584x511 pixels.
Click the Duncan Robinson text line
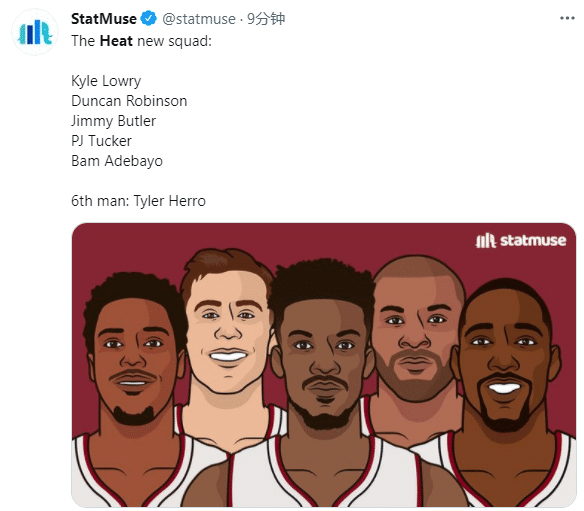tap(129, 101)
